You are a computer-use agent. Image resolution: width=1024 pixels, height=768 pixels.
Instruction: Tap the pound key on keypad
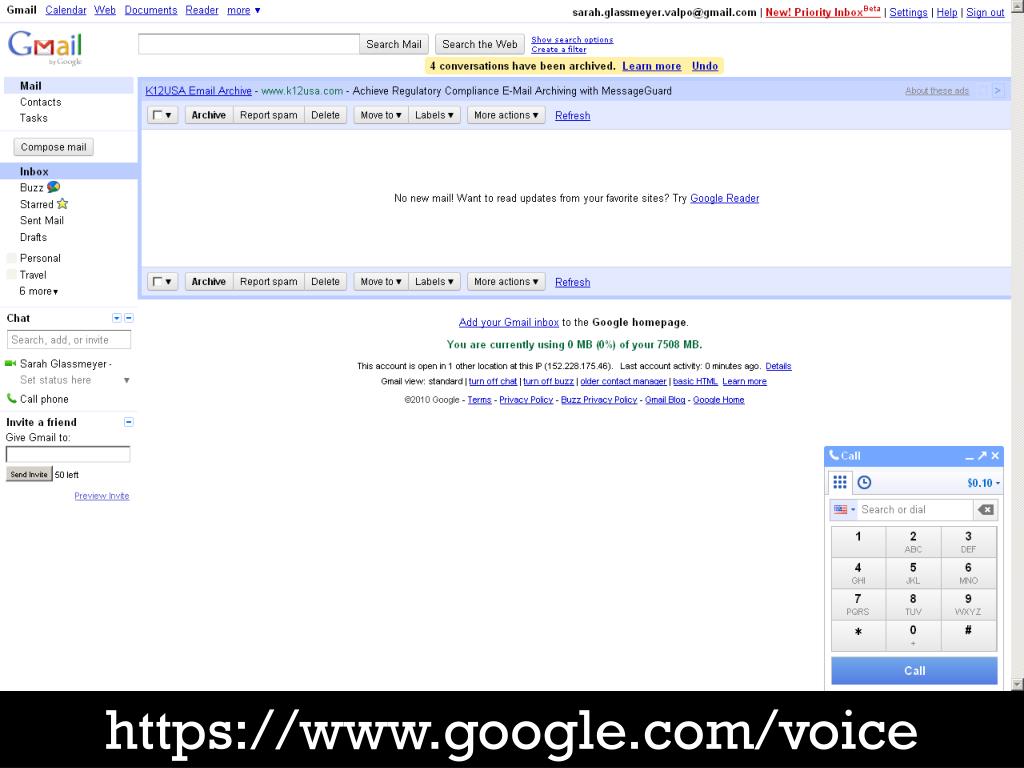[x=968, y=635]
